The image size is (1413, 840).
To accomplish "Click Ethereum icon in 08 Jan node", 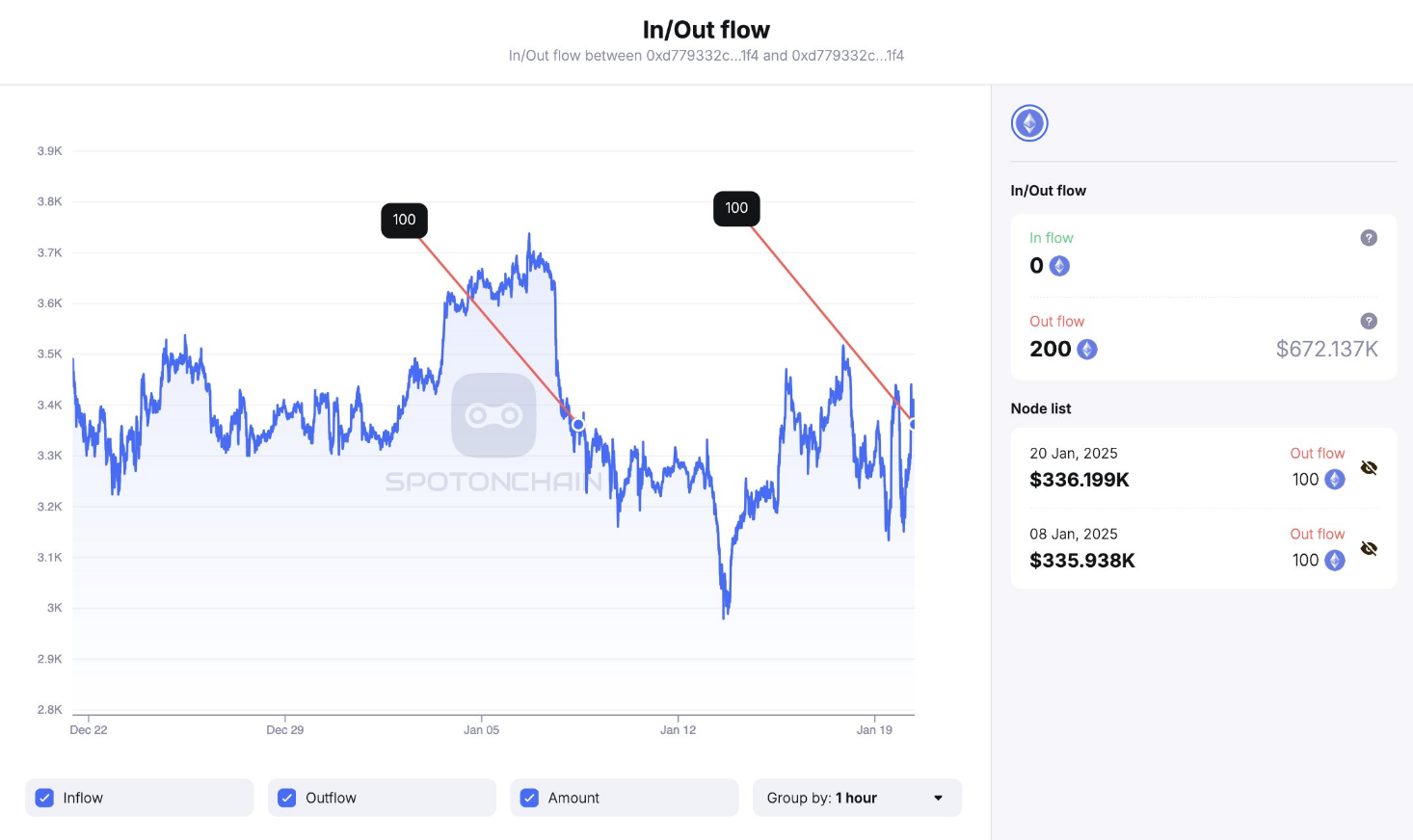I will click(x=1335, y=561).
